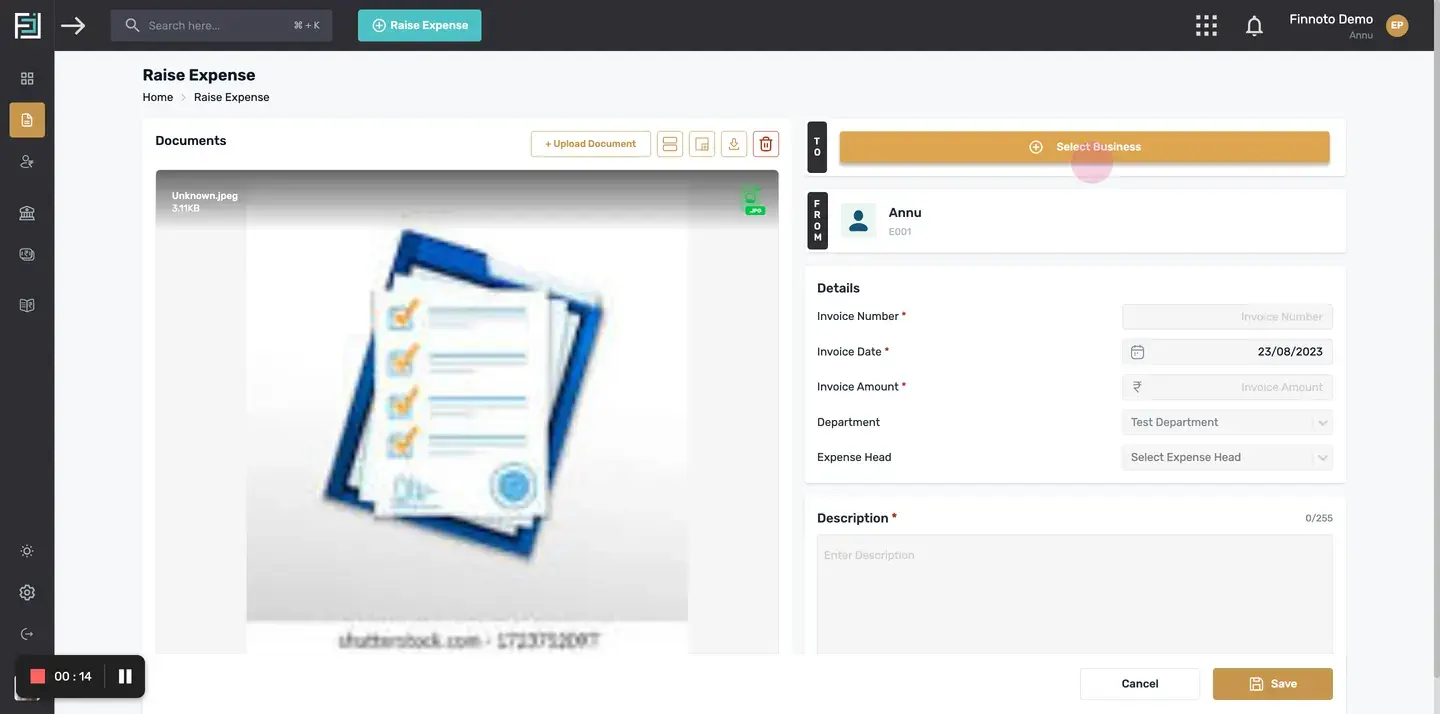This screenshot has height=714, width=1440.
Task: Click the search magnifier icon
Action: (132, 25)
